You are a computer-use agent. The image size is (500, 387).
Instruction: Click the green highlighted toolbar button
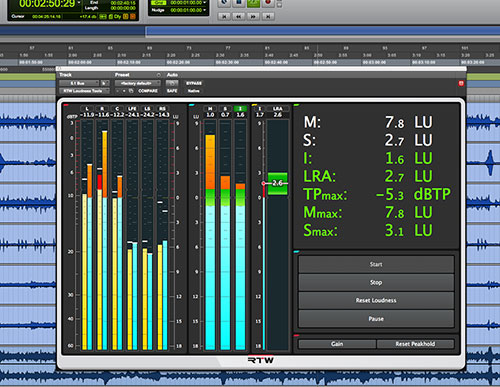coord(253,3)
